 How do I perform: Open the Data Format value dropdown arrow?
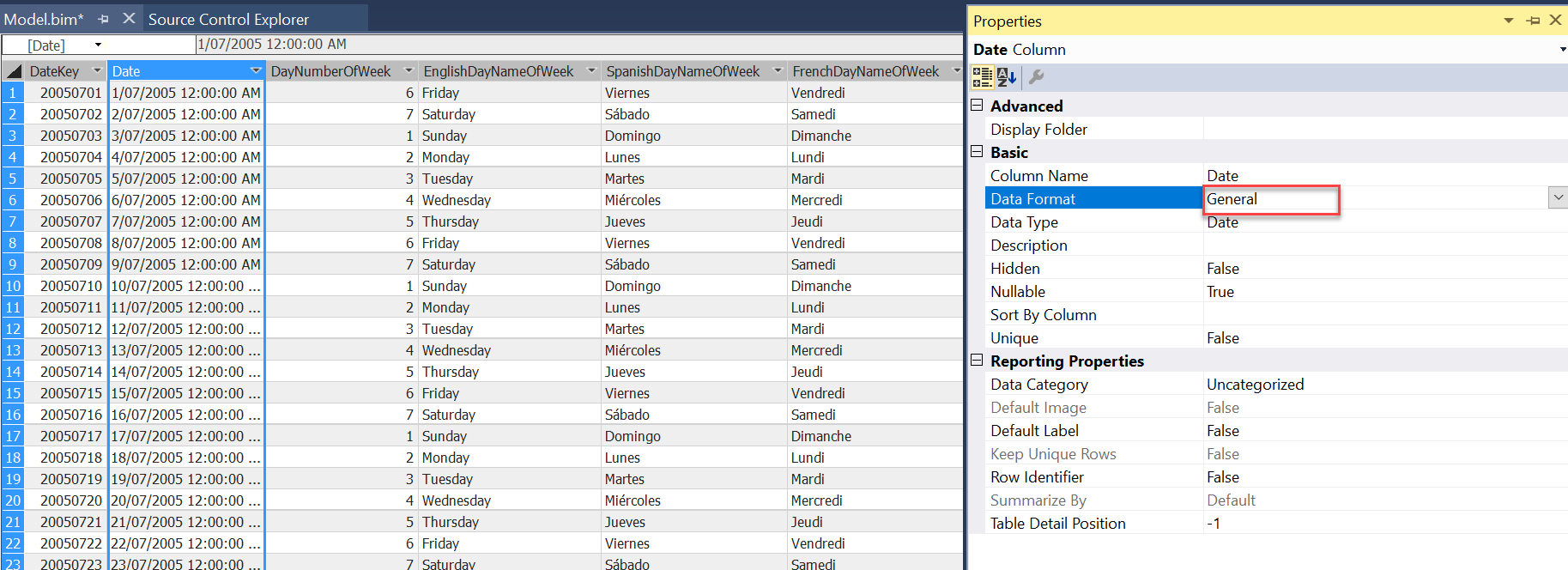pos(1559,198)
